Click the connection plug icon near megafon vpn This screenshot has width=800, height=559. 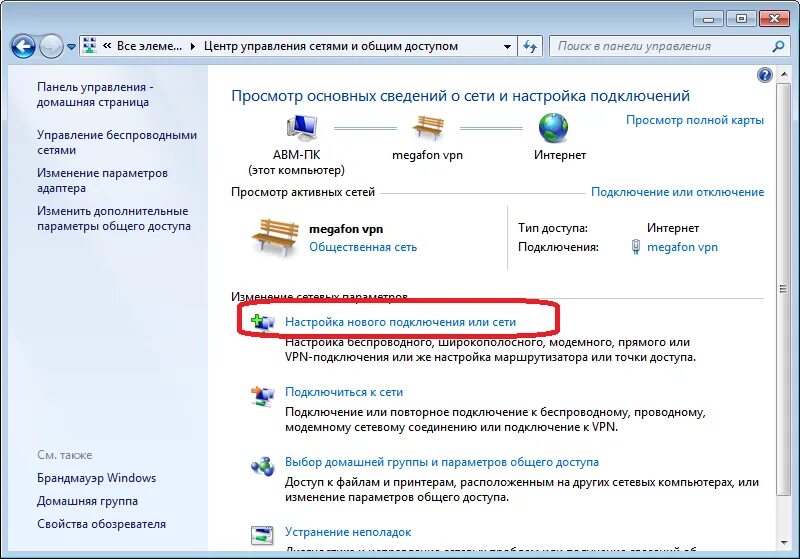(x=636, y=247)
